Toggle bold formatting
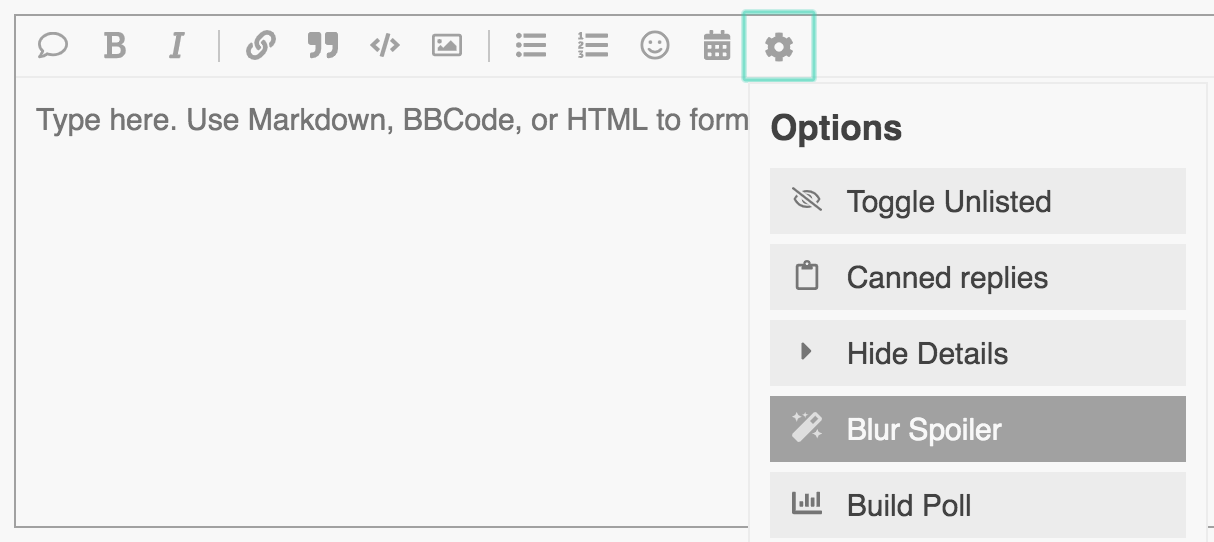The width and height of the screenshot is (1214, 542). tap(115, 45)
